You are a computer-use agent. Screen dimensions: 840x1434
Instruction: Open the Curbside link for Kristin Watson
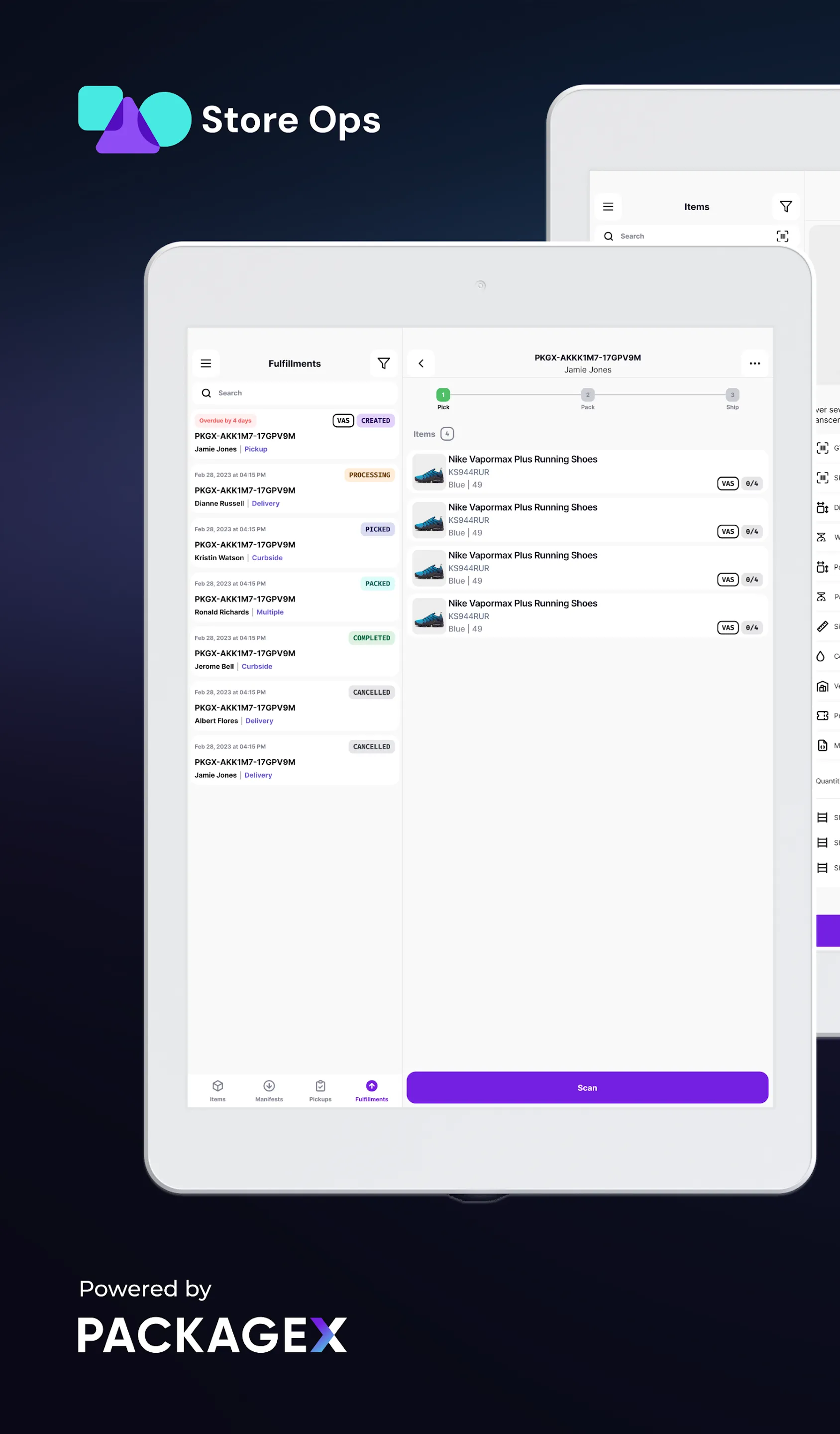click(267, 558)
